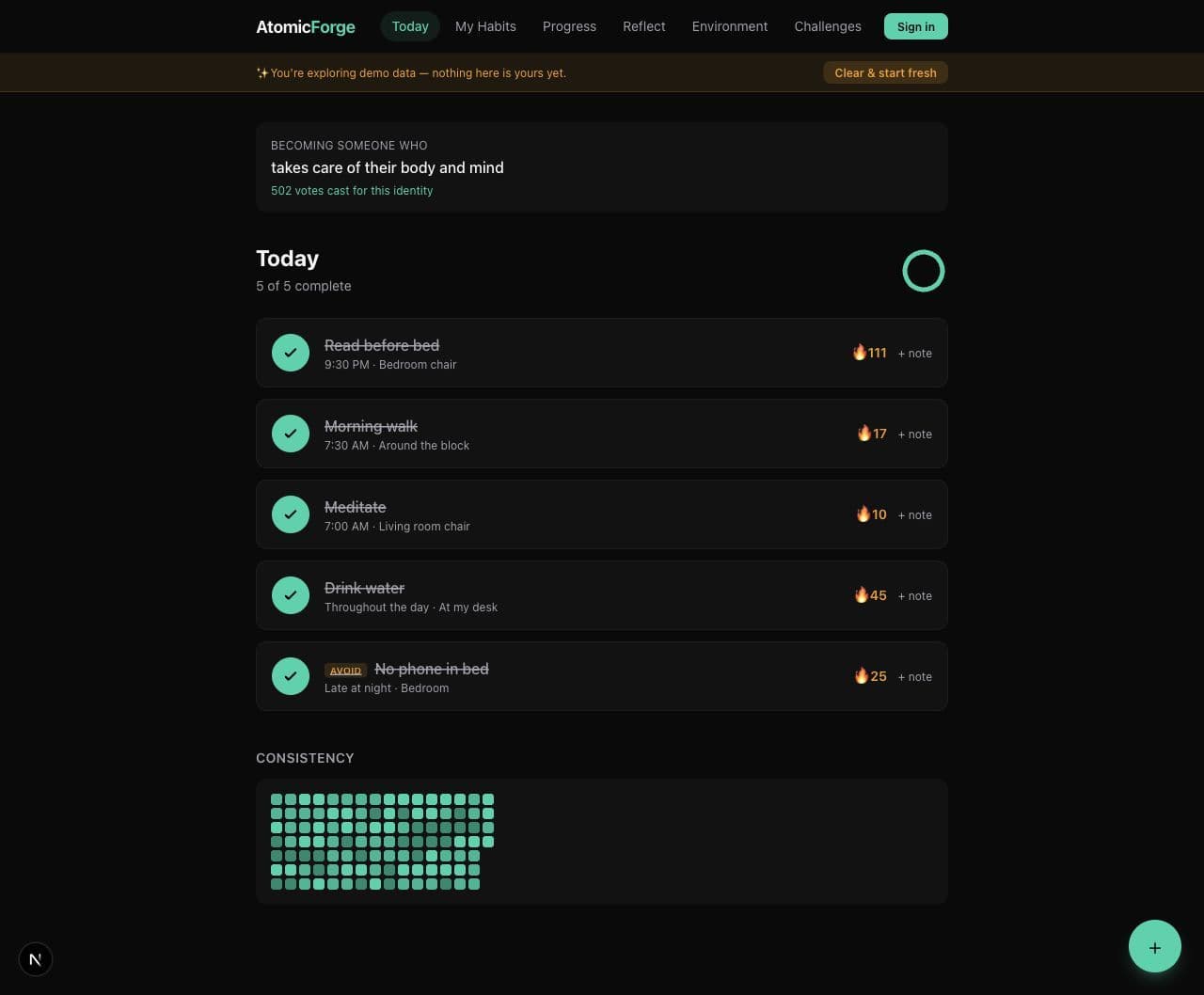The width and height of the screenshot is (1204, 995).
Task: Toggle Drink water completion
Action: [291, 595]
